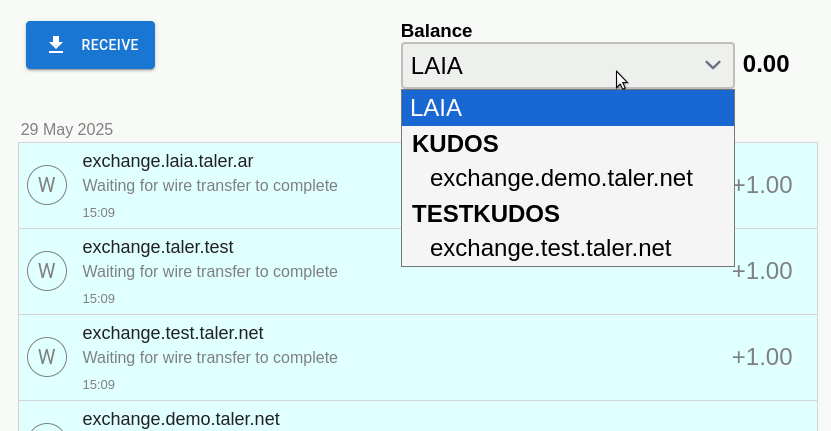Open the exchange.test.taler.net transaction title in list

[x=172, y=332]
